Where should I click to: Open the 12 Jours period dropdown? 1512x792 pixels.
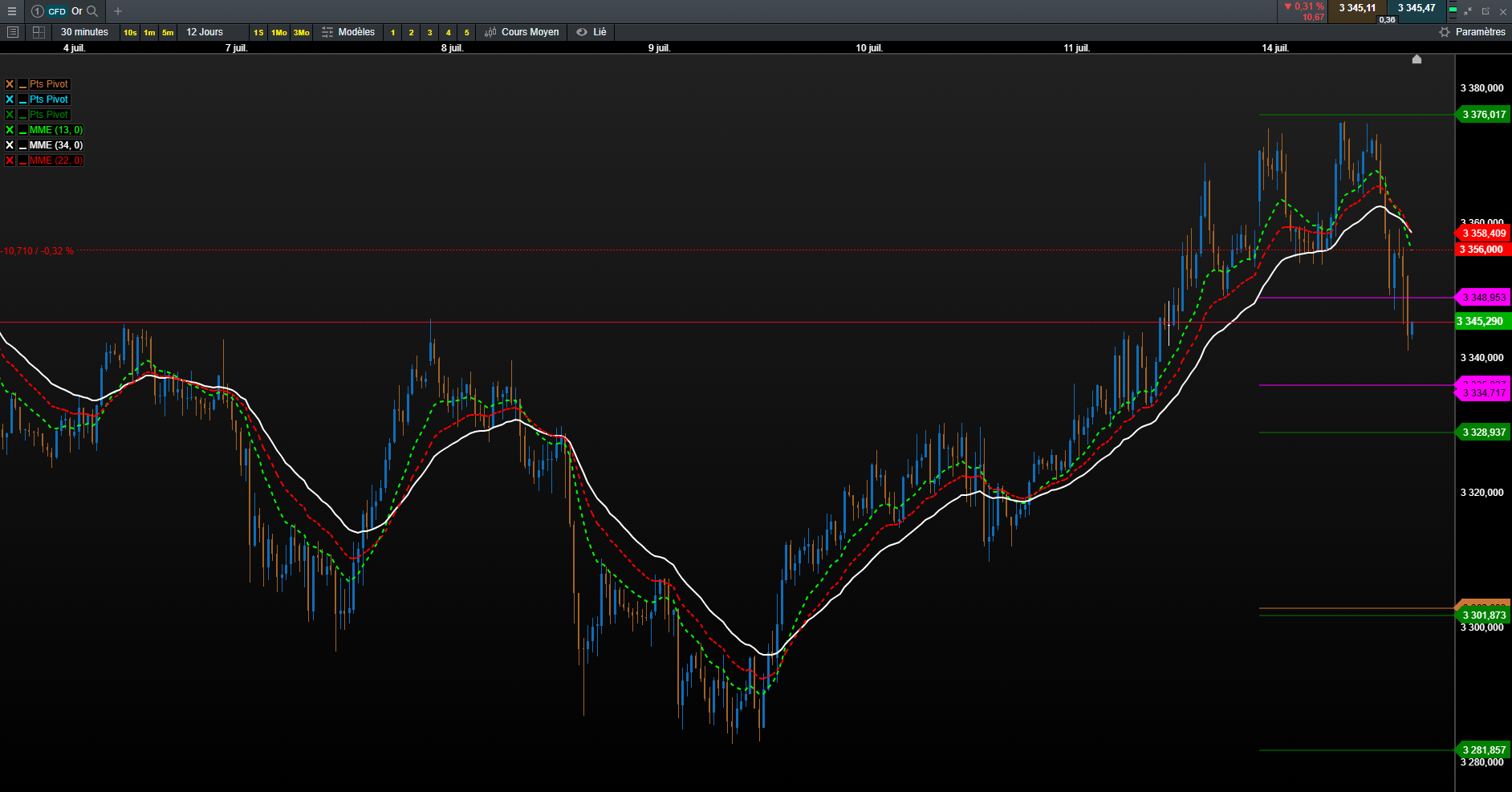click(x=205, y=32)
